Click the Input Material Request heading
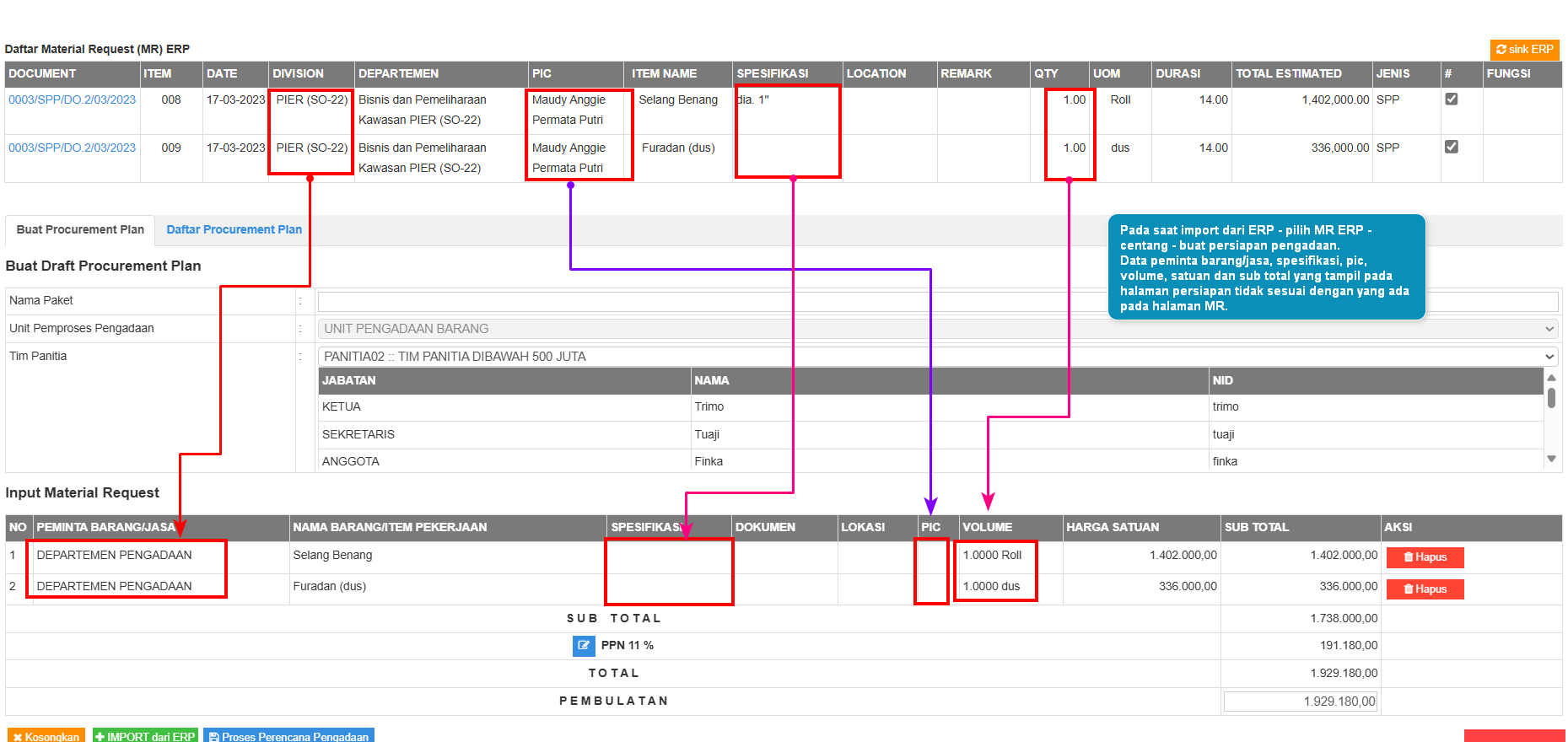The width and height of the screenshot is (1568, 742). tap(82, 493)
